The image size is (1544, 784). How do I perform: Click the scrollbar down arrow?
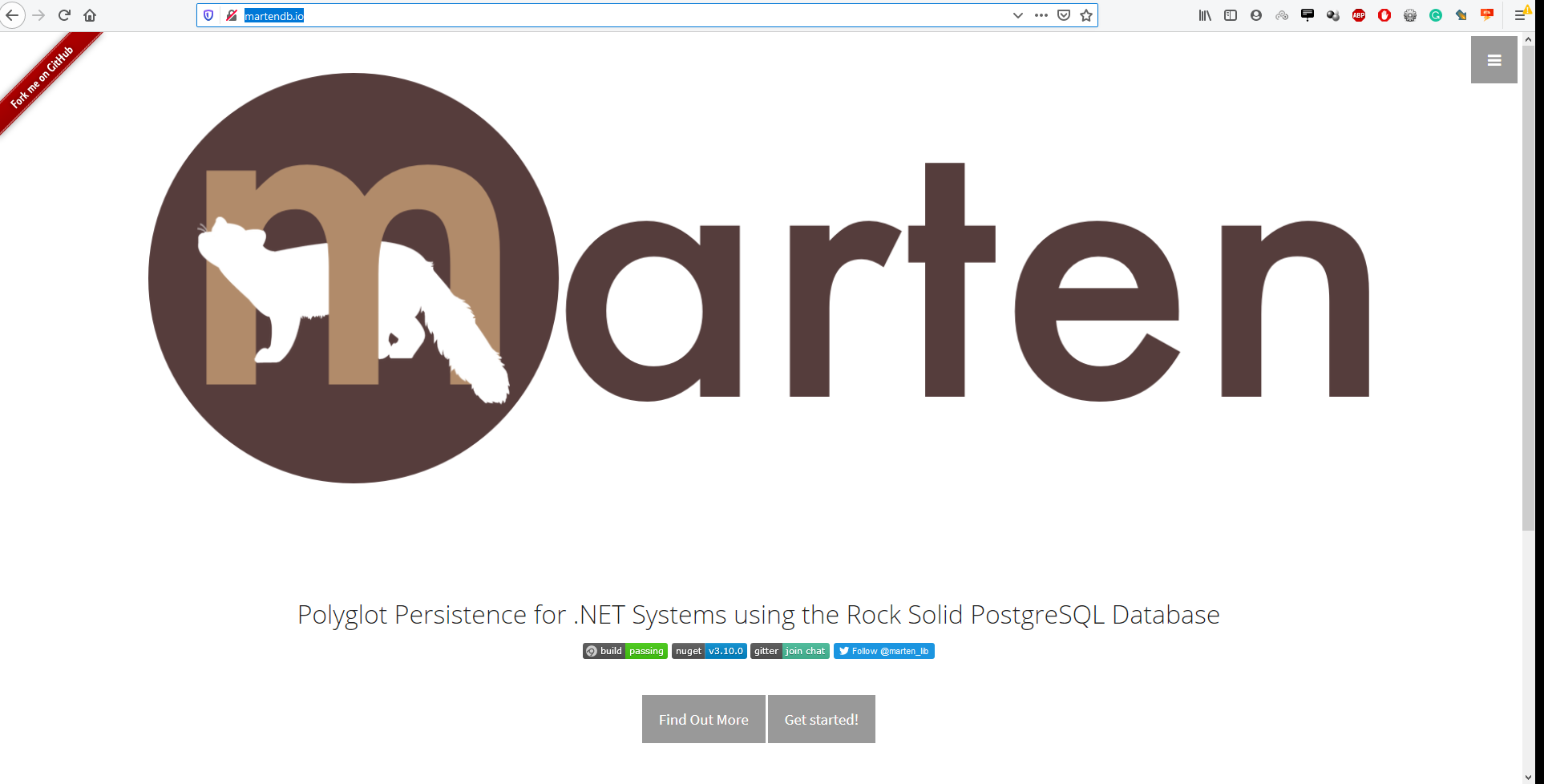[1529, 777]
